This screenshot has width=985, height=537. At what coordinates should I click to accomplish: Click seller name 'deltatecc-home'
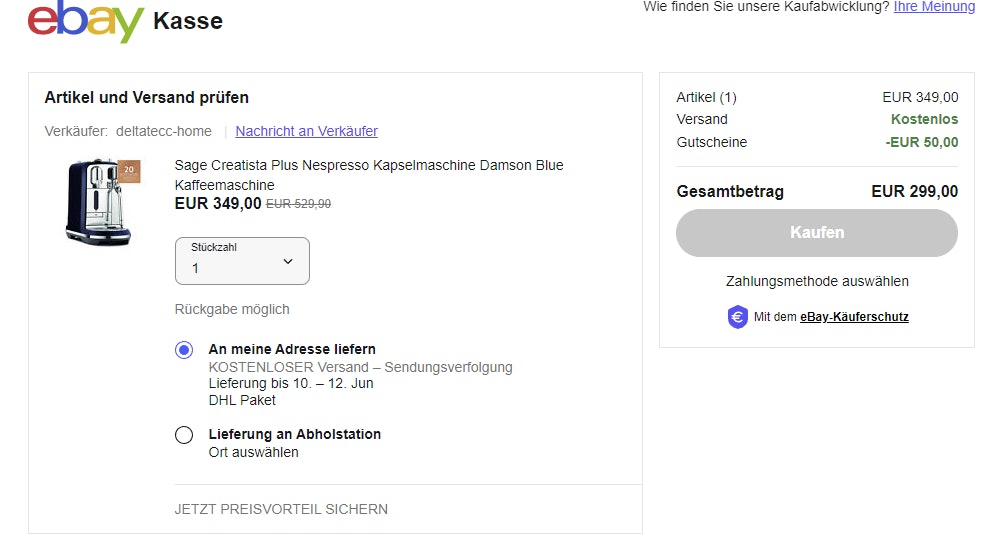[x=164, y=131]
